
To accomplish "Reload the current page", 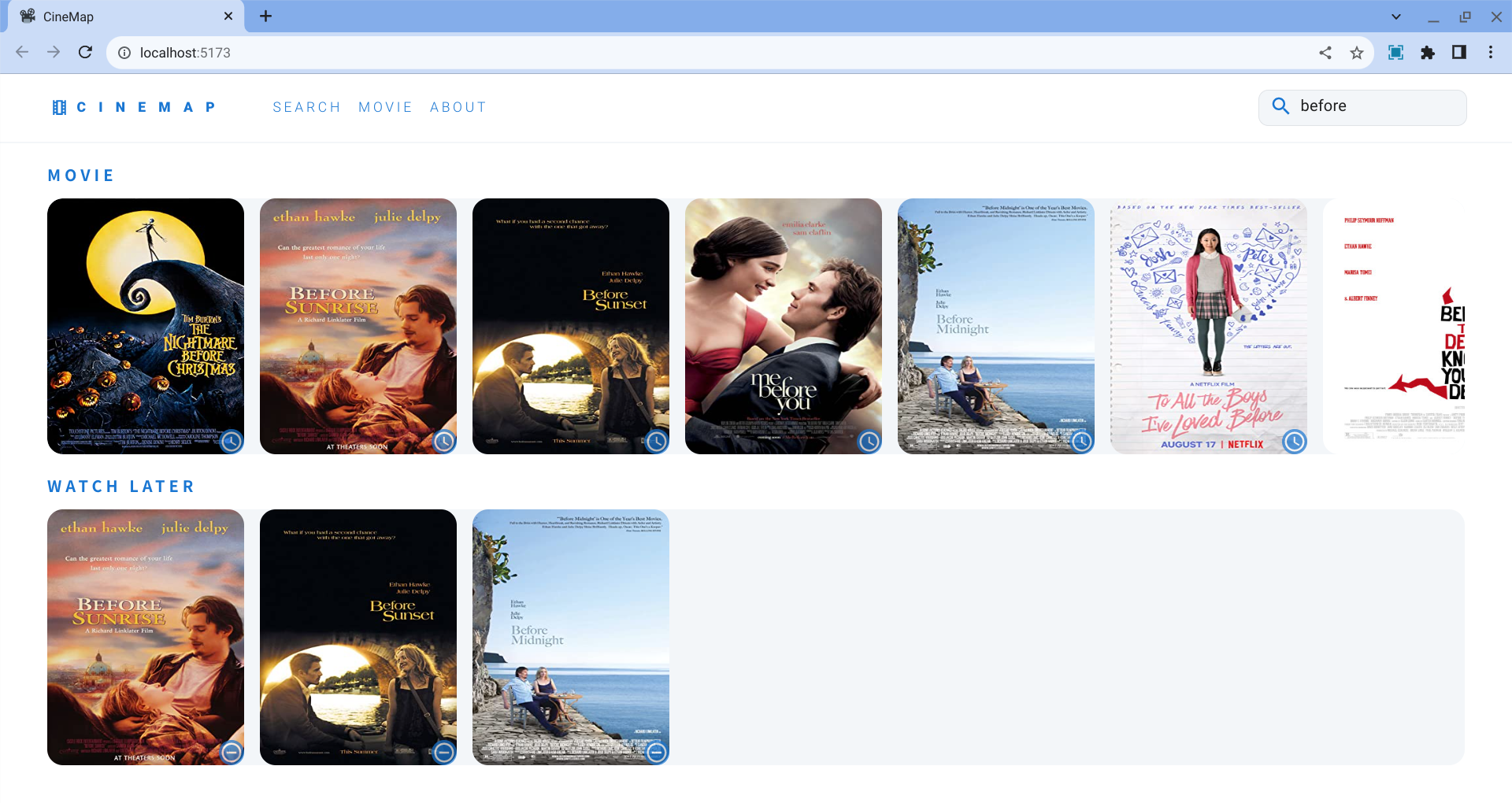I will point(85,53).
